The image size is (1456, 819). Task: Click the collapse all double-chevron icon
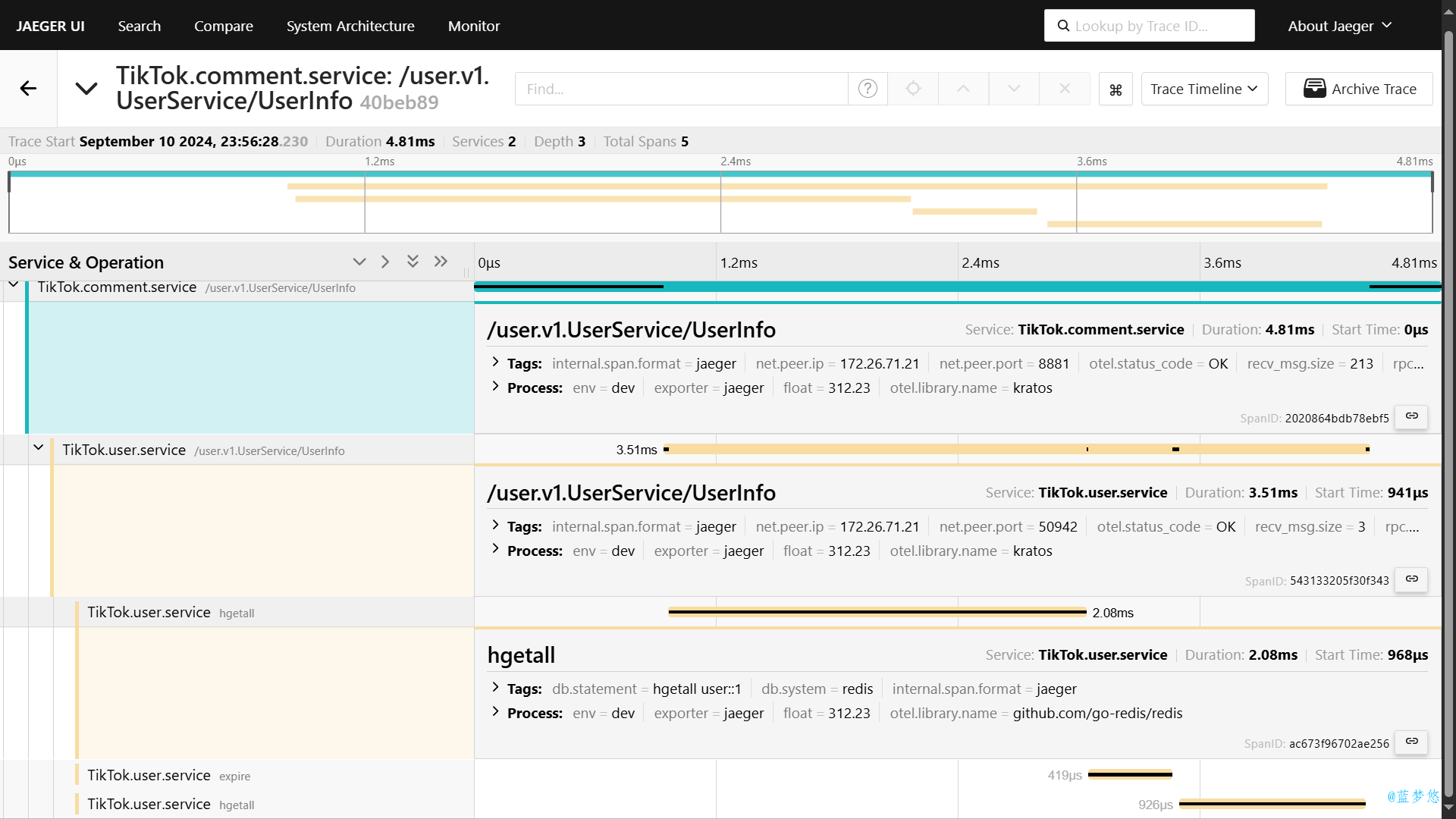tap(413, 262)
